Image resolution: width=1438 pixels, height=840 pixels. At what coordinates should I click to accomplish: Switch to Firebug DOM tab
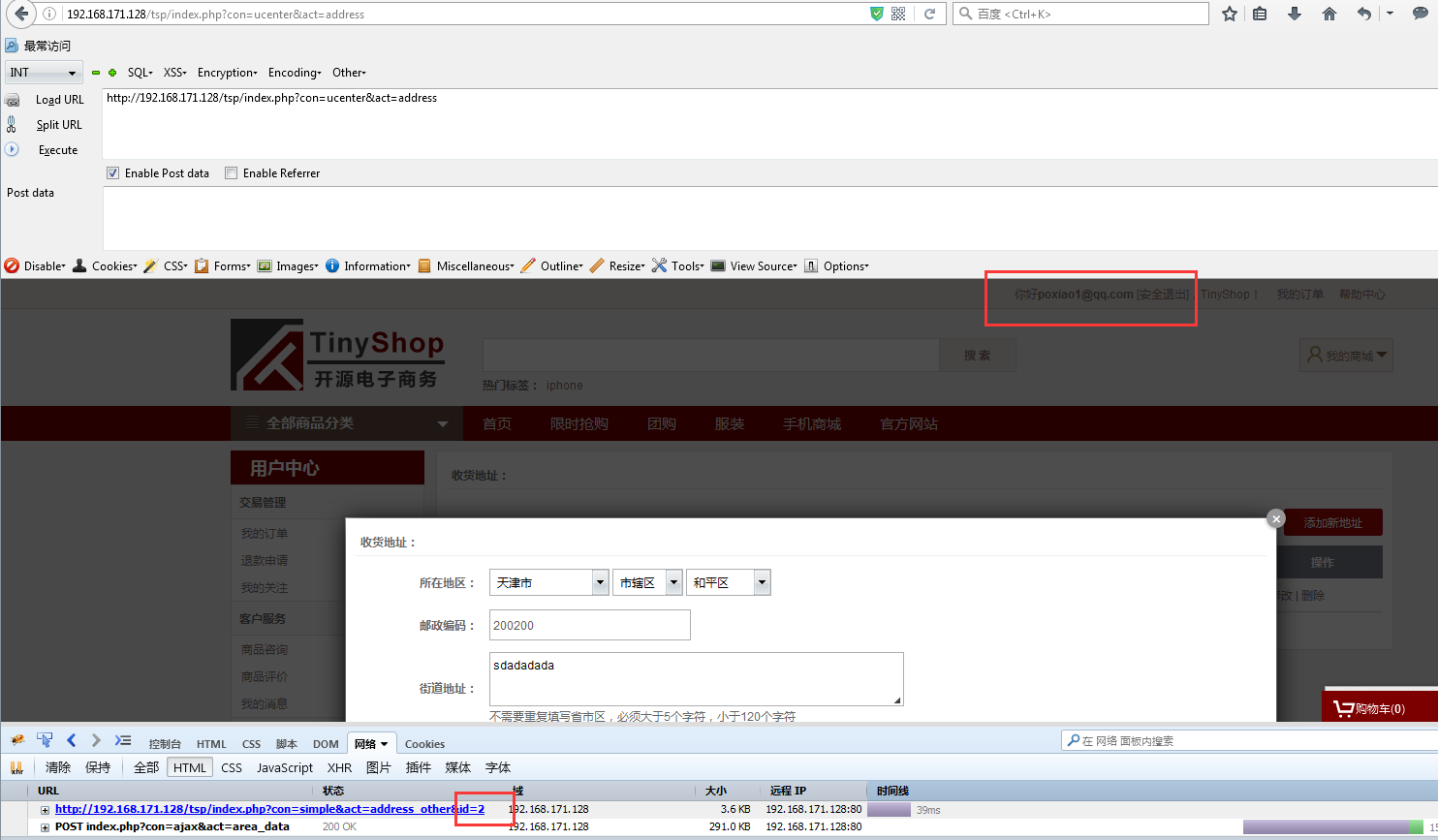[326, 744]
